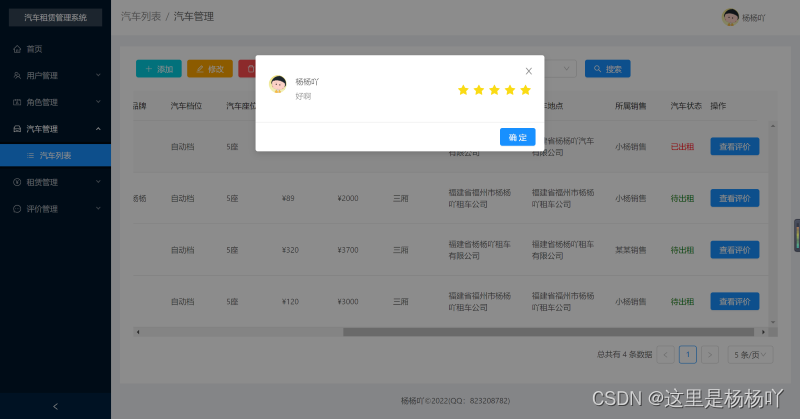Click the 修改 edit button
The height and width of the screenshot is (419, 800).
click(x=210, y=69)
